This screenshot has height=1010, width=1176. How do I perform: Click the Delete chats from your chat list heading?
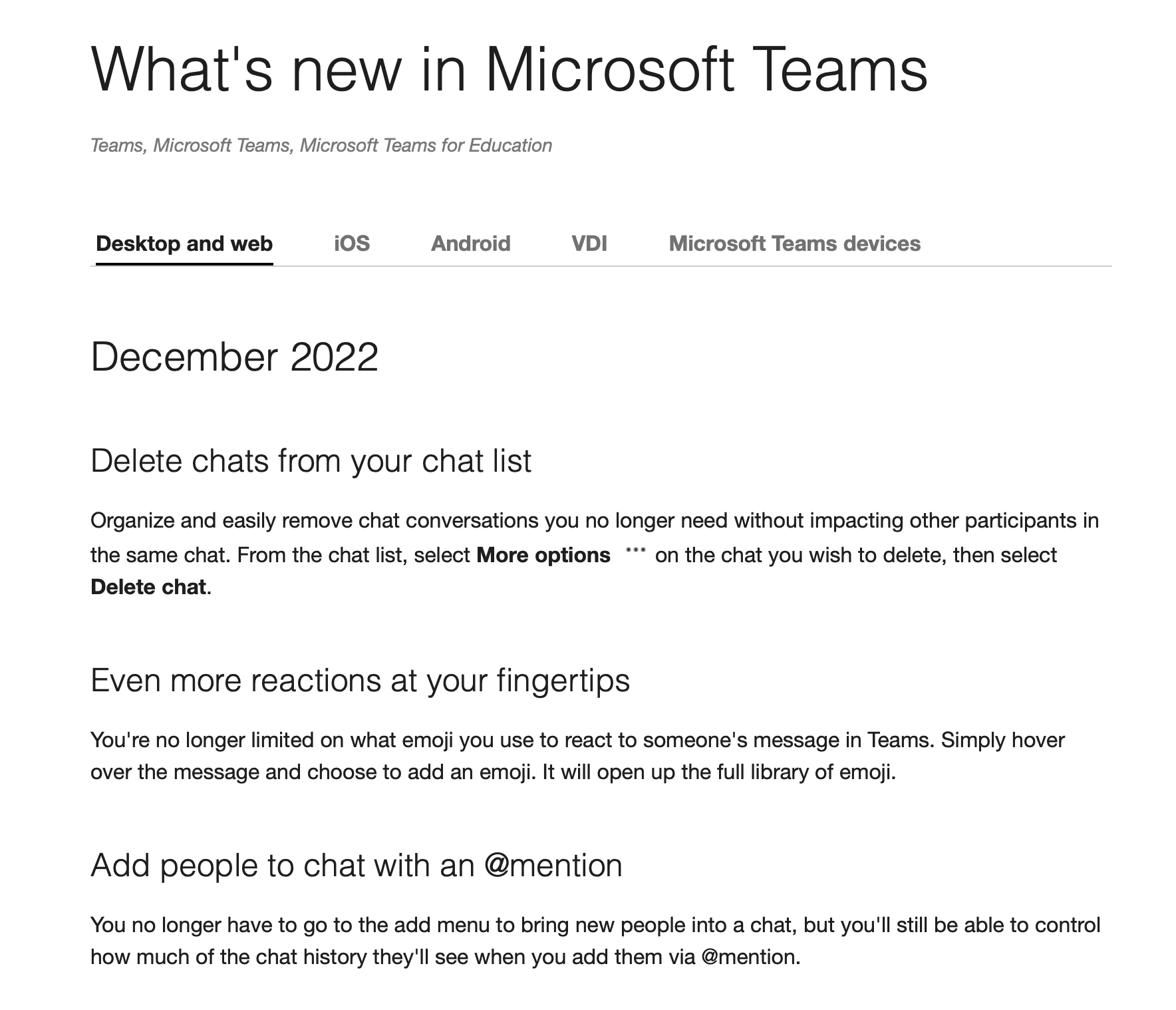pyautogui.click(x=311, y=461)
